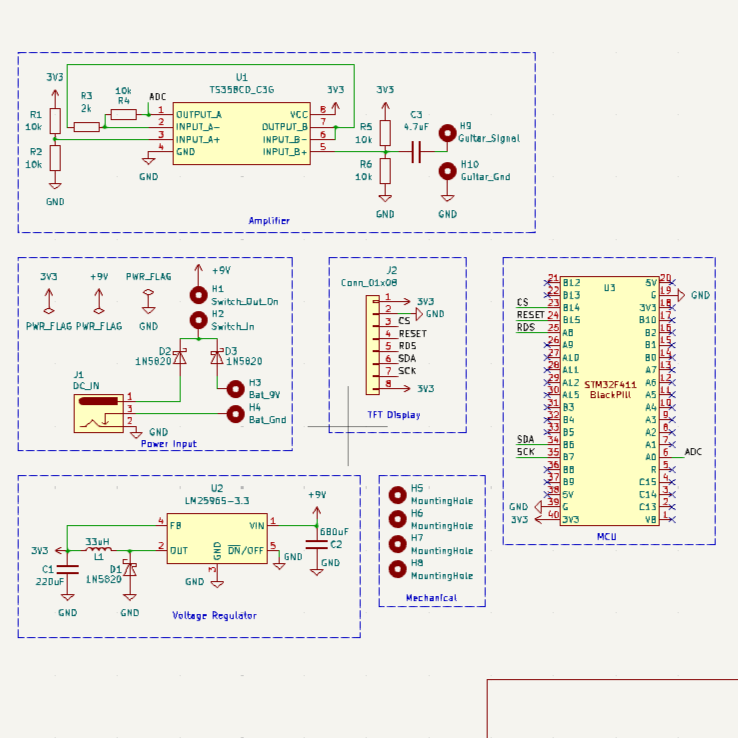This screenshot has height=738, width=738.
Task: Click the "Voltage Regulator" block title
Action: click(214, 616)
